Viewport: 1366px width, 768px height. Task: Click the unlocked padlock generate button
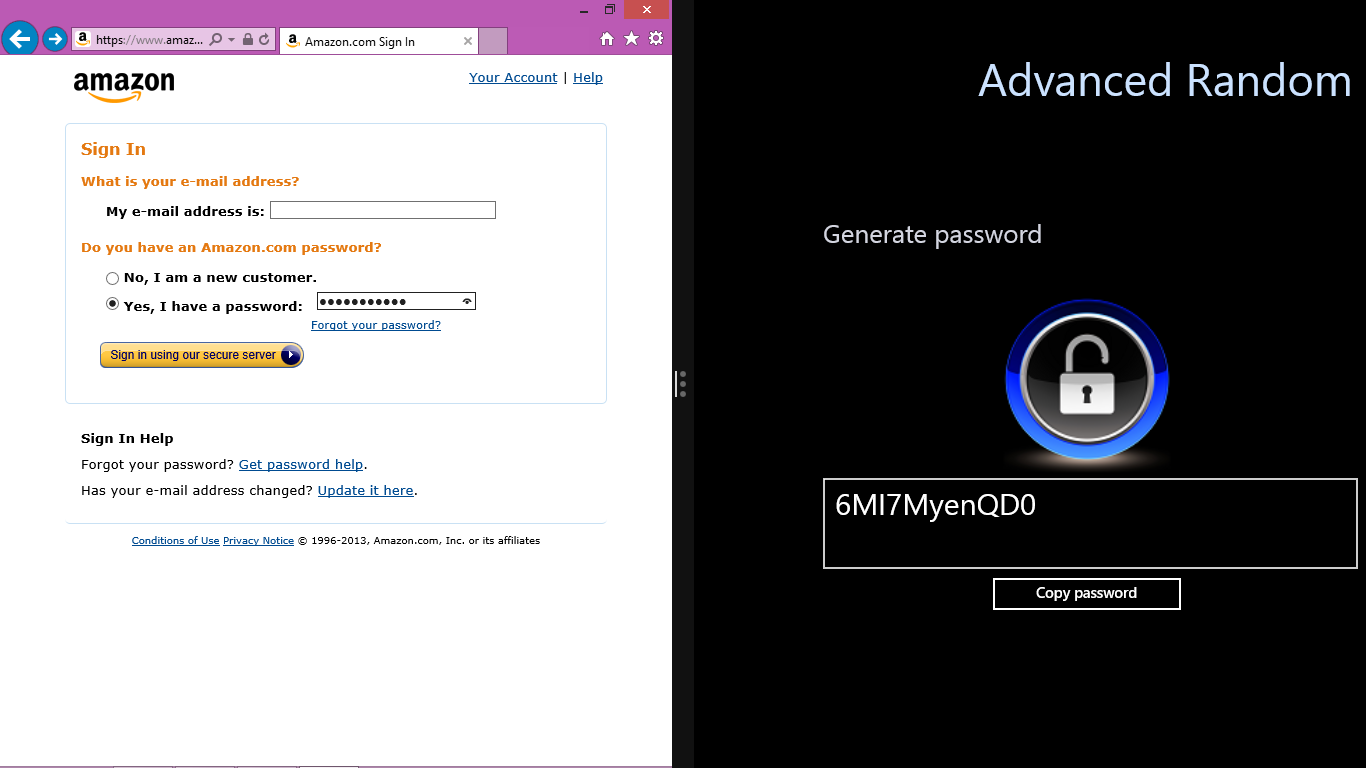point(1087,380)
